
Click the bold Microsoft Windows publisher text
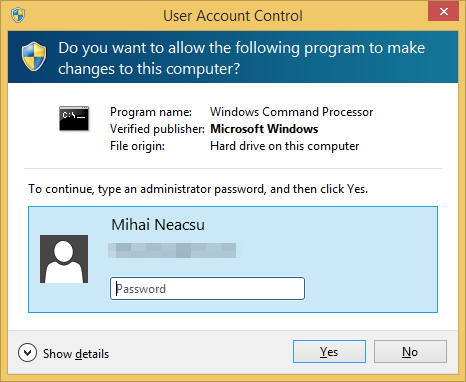tap(264, 129)
